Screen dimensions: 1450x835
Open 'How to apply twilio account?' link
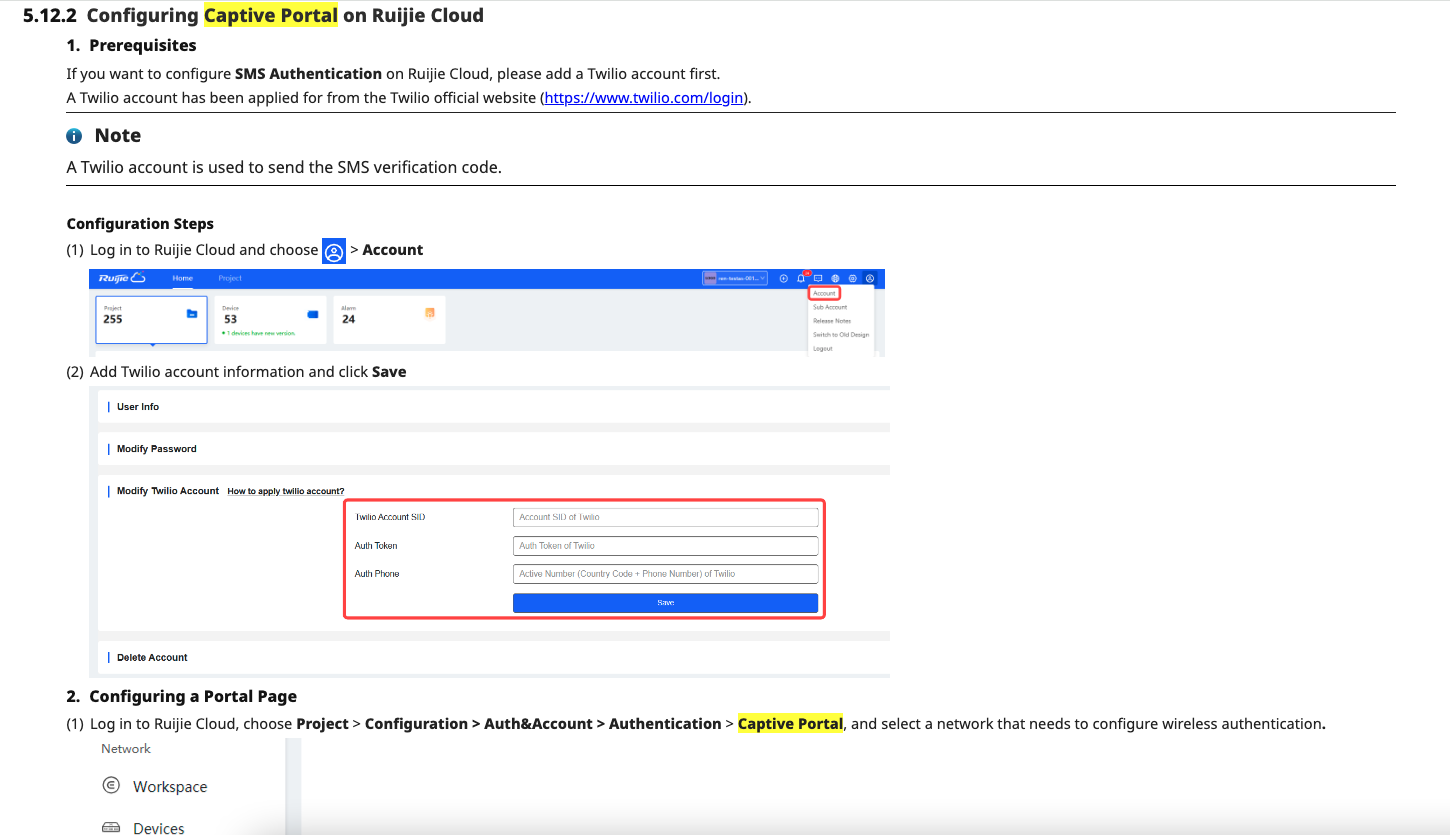(286, 492)
